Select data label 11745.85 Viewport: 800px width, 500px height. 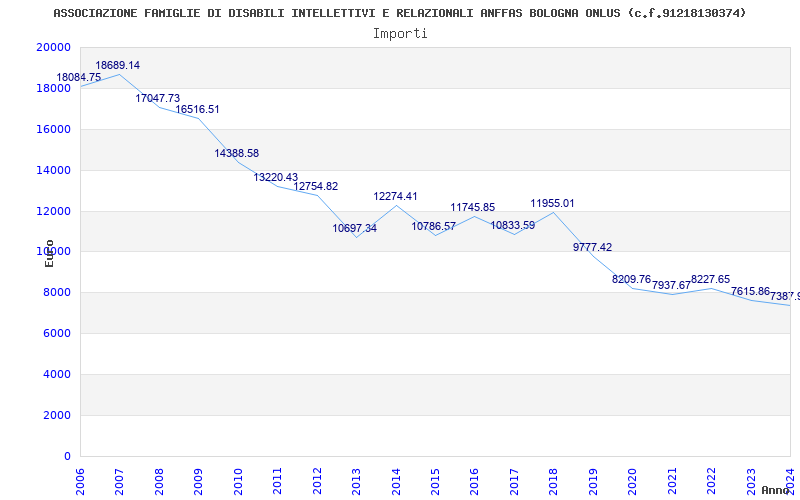473,207
